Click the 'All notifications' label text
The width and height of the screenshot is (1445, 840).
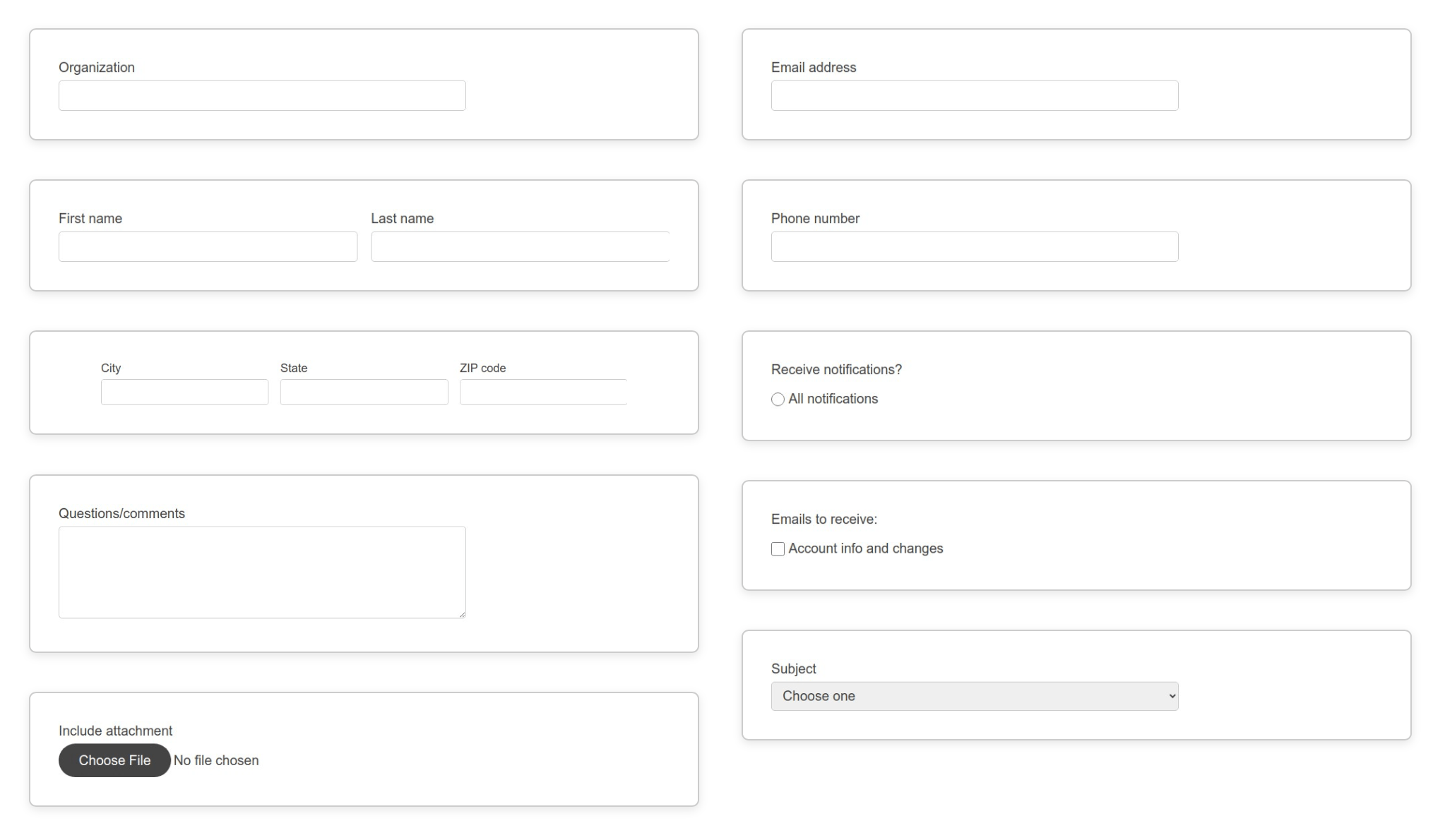[833, 399]
